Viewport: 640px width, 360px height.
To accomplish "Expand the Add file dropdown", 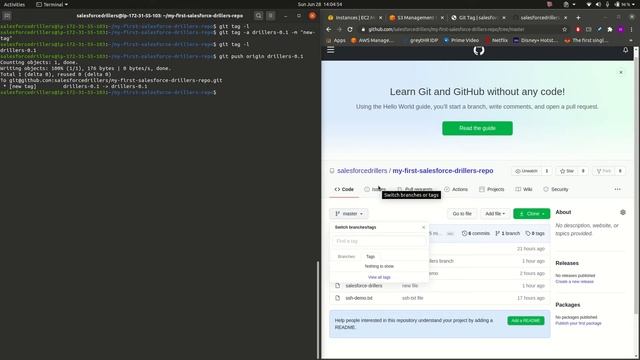I will click(495, 213).
